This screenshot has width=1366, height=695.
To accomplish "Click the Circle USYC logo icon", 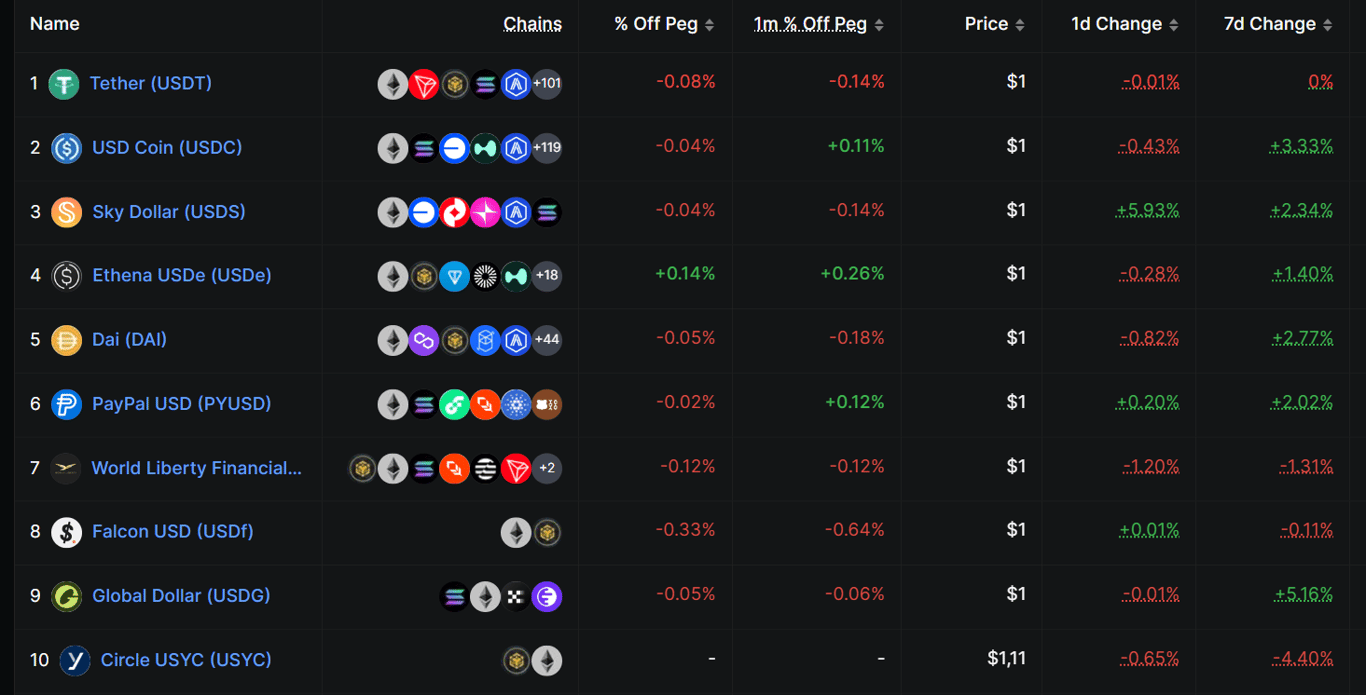I will pyautogui.click(x=75, y=660).
